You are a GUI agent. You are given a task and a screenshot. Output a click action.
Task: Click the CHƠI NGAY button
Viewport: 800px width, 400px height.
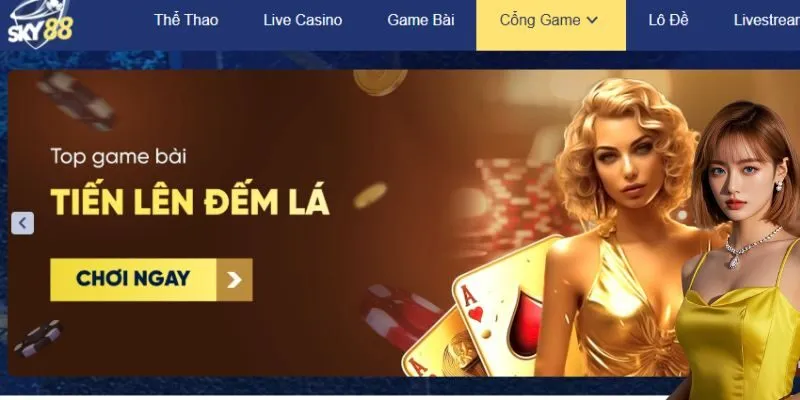(x=151, y=280)
